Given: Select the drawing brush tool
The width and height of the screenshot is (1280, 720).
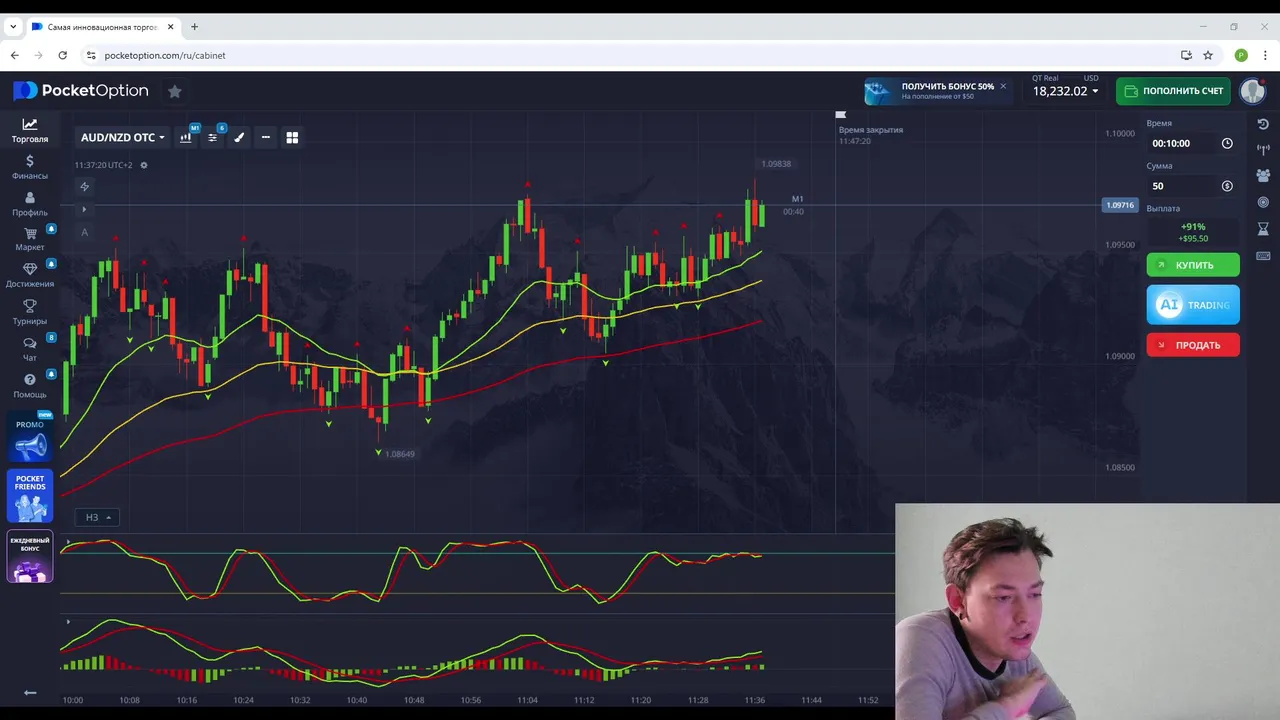Looking at the screenshot, I should coord(239,137).
